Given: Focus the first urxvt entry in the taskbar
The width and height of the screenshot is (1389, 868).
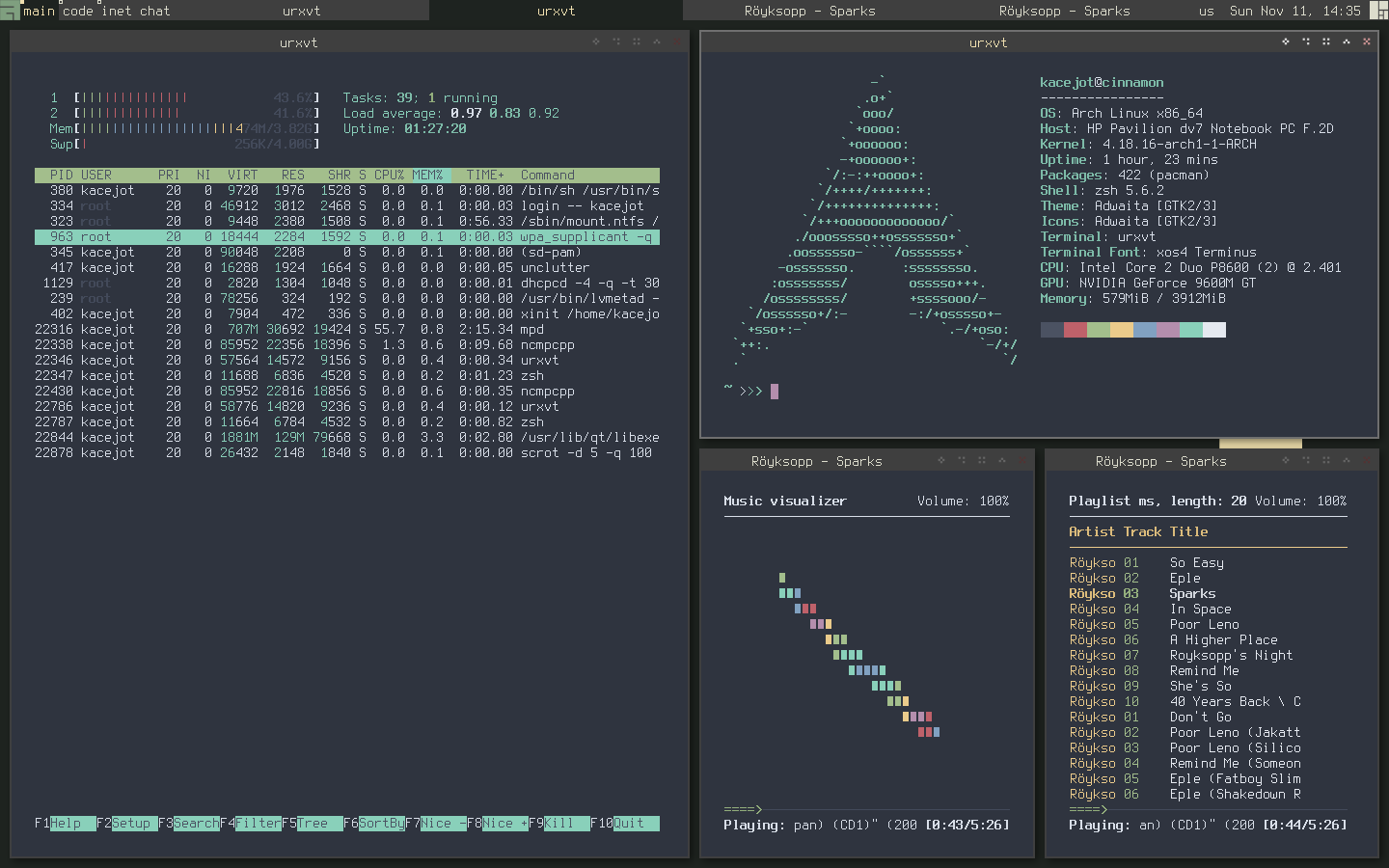Looking at the screenshot, I should point(301,11).
